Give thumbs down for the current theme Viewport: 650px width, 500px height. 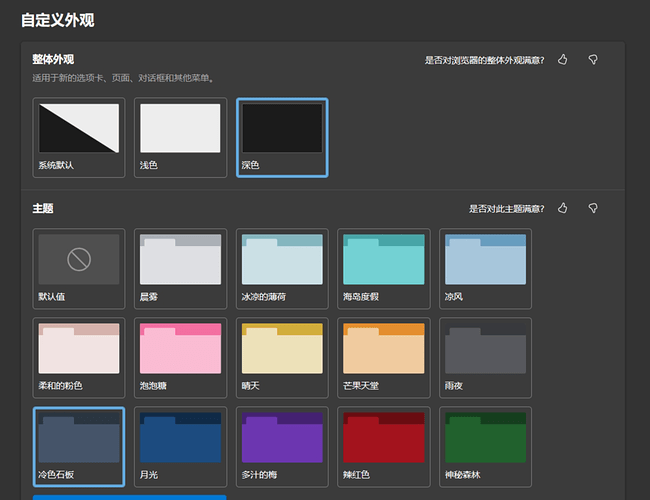pyautogui.click(x=593, y=208)
